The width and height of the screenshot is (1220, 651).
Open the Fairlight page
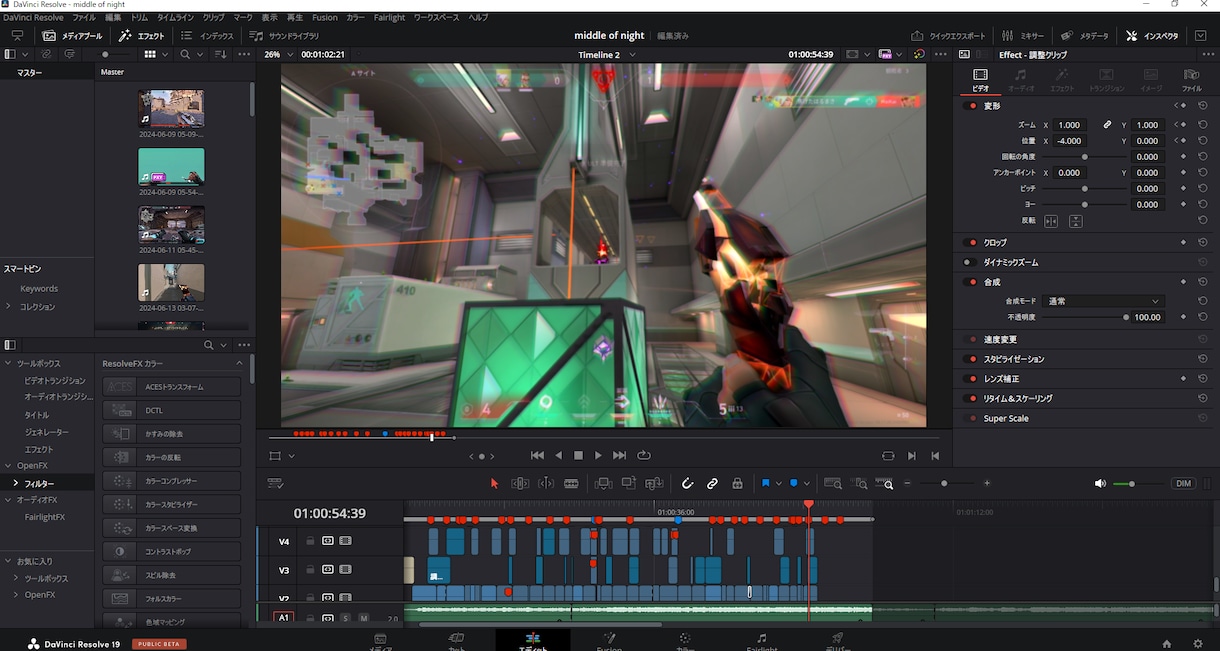click(762, 641)
